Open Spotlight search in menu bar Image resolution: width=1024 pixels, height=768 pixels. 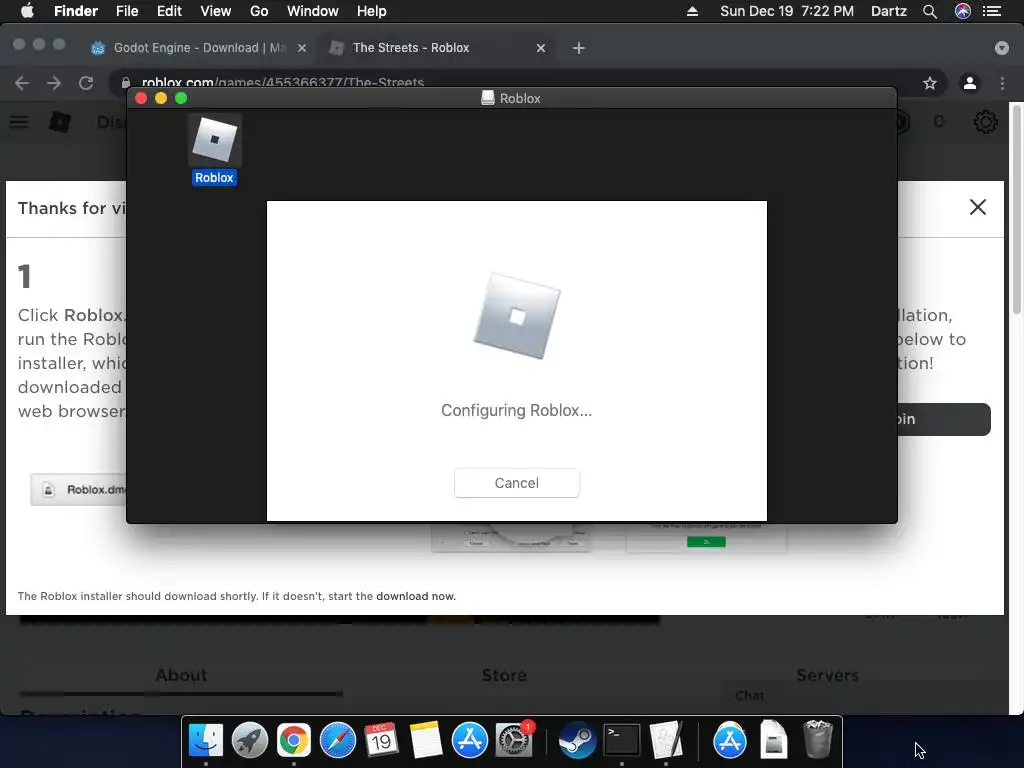click(x=930, y=11)
